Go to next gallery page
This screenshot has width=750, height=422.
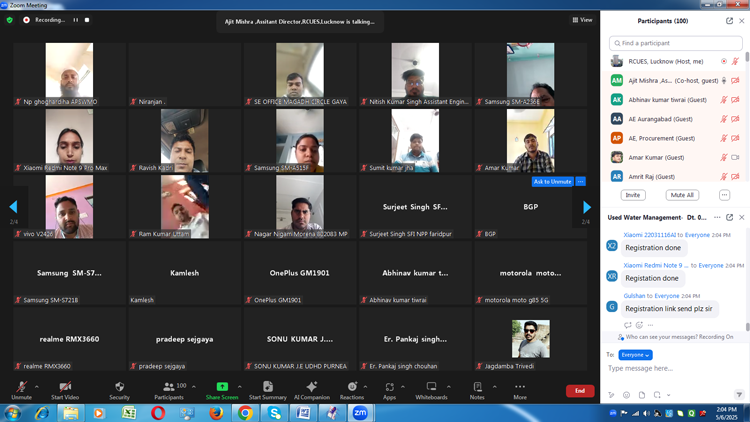587,207
